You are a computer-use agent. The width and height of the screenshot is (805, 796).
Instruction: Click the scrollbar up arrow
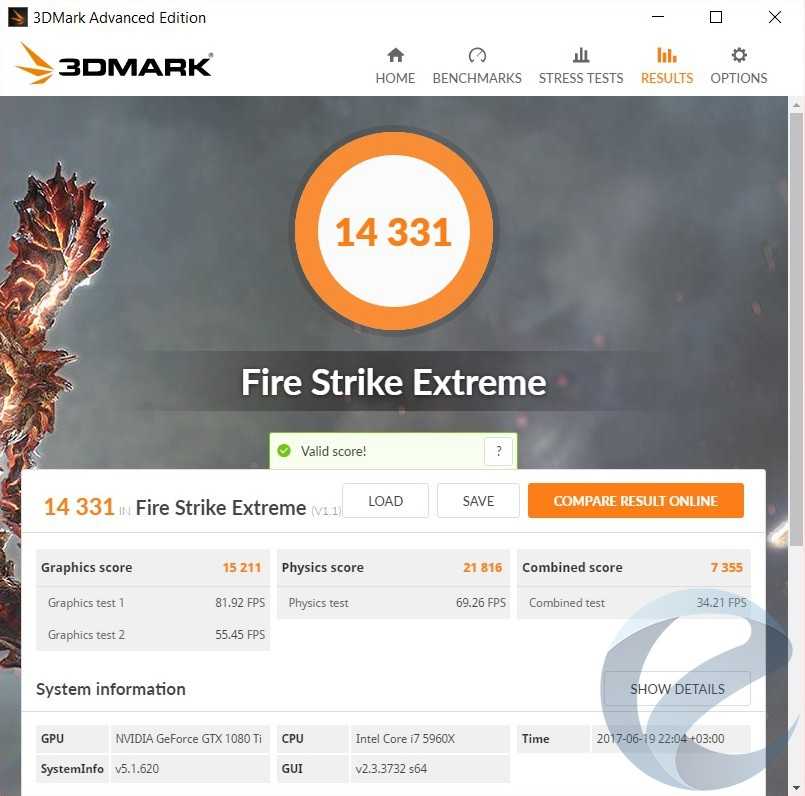pyautogui.click(x=796, y=105)
